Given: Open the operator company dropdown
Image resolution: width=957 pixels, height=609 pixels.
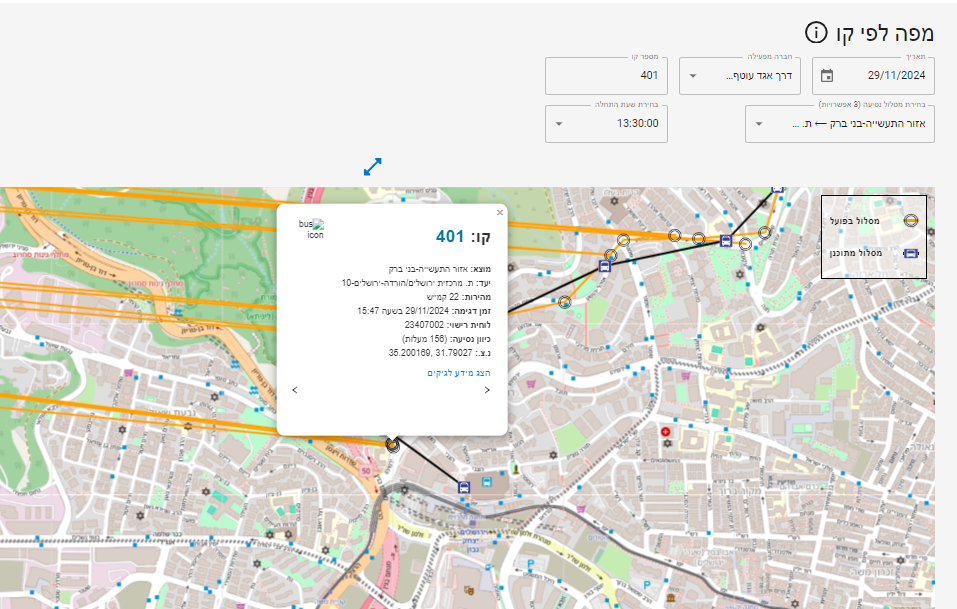Looking at the screenshot, I should pyautogui.click(x=740, y=76).
